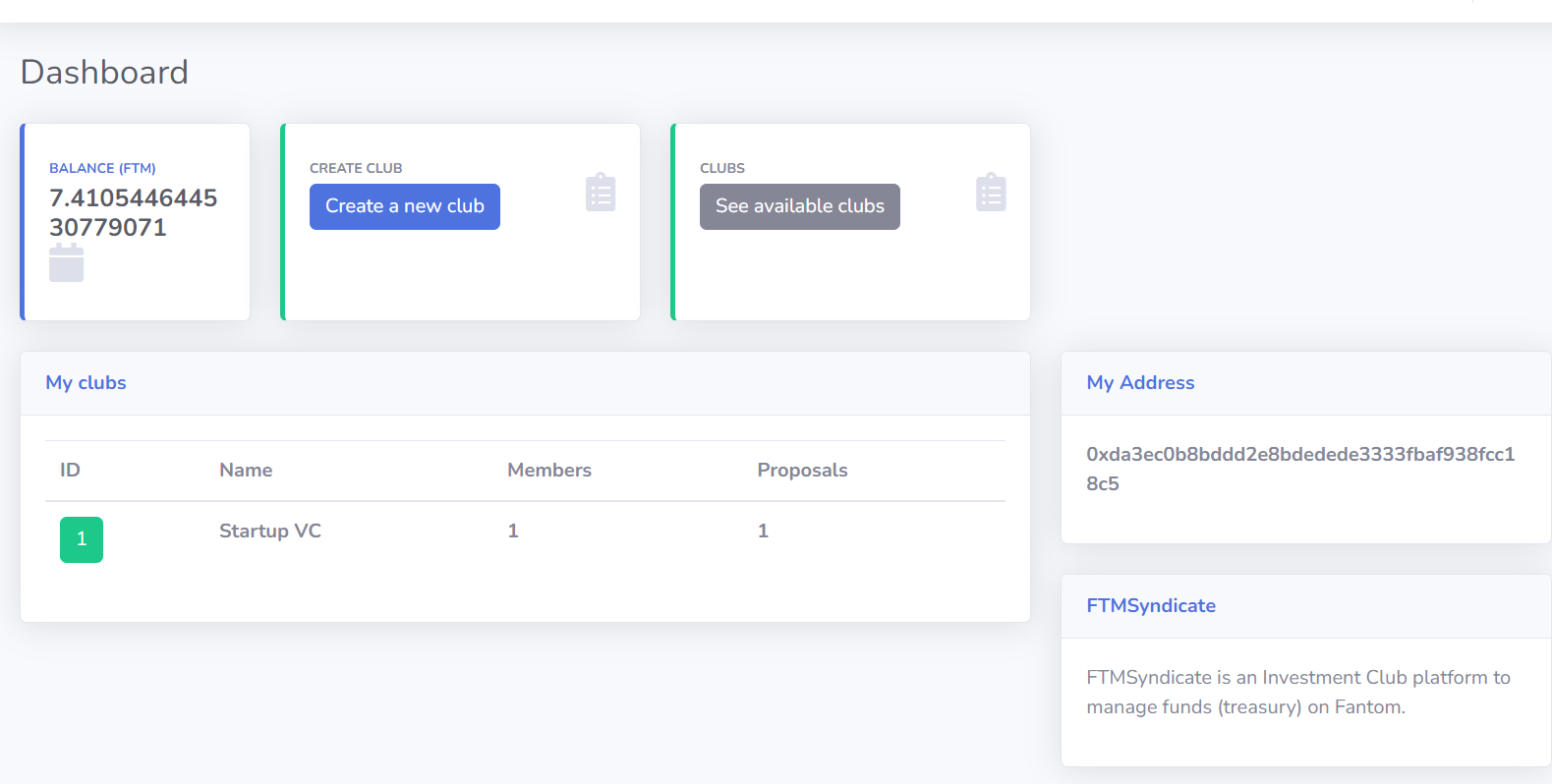Click the Proposals column header
This screenshot has height=784, width=1552.
(x=802, y=471)
